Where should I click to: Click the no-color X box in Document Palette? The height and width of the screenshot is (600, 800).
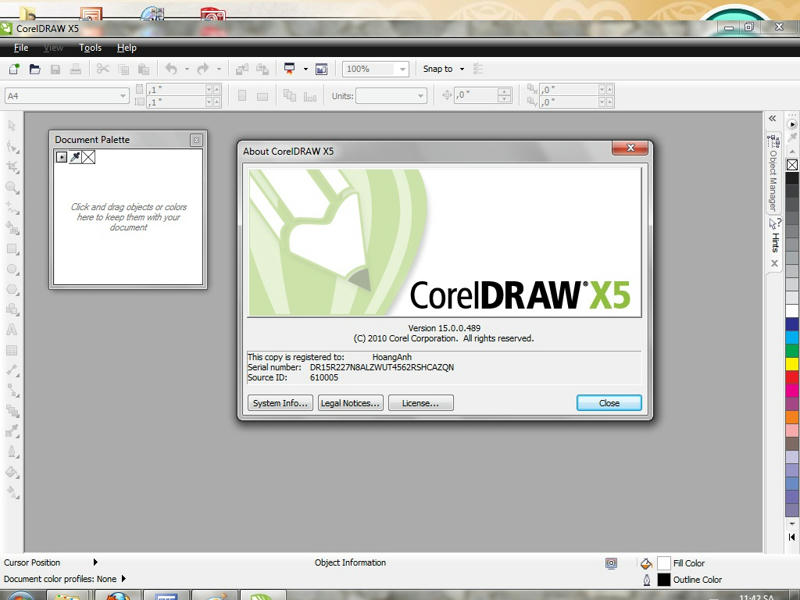coord(89,157)
